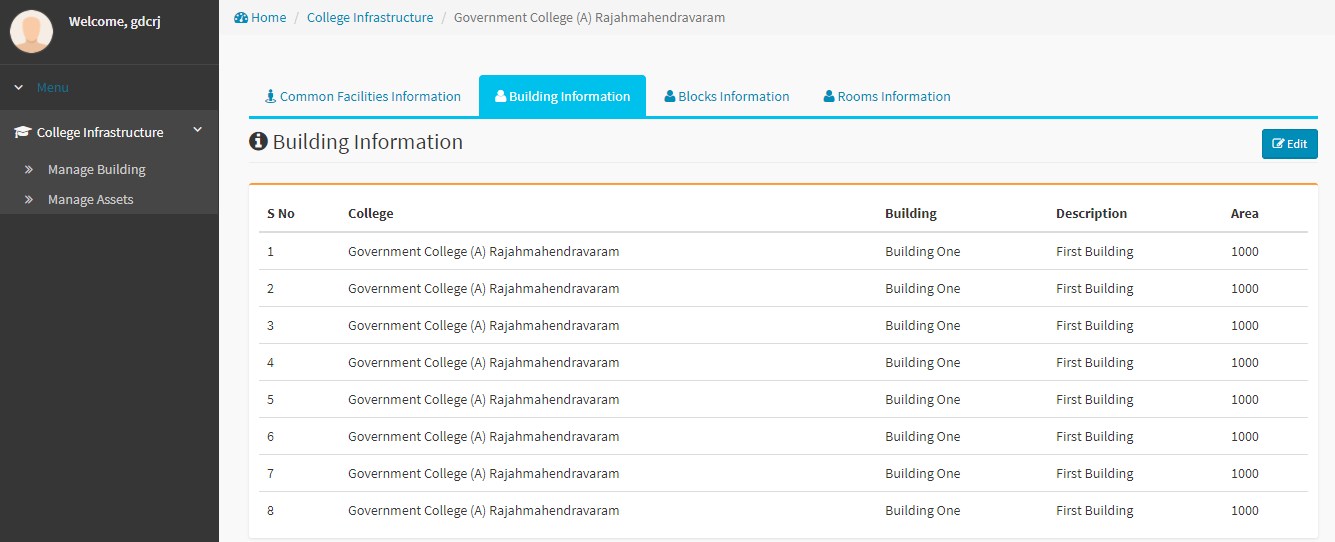The image size is (1335, 542).
Task: Open the Common Facilities Information tab
Action: pos(363,97)
